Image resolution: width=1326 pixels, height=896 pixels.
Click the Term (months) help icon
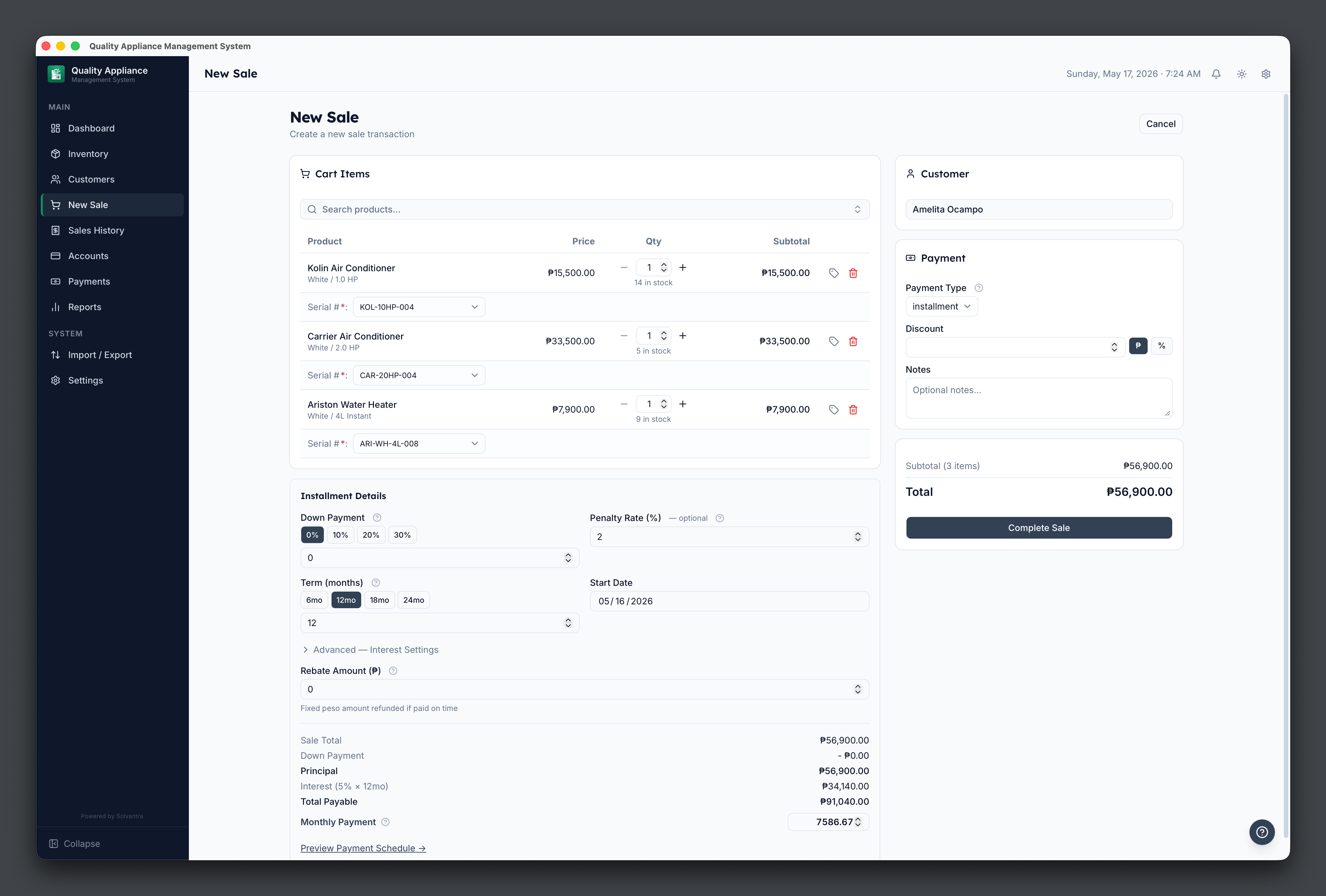click(376, 583)
